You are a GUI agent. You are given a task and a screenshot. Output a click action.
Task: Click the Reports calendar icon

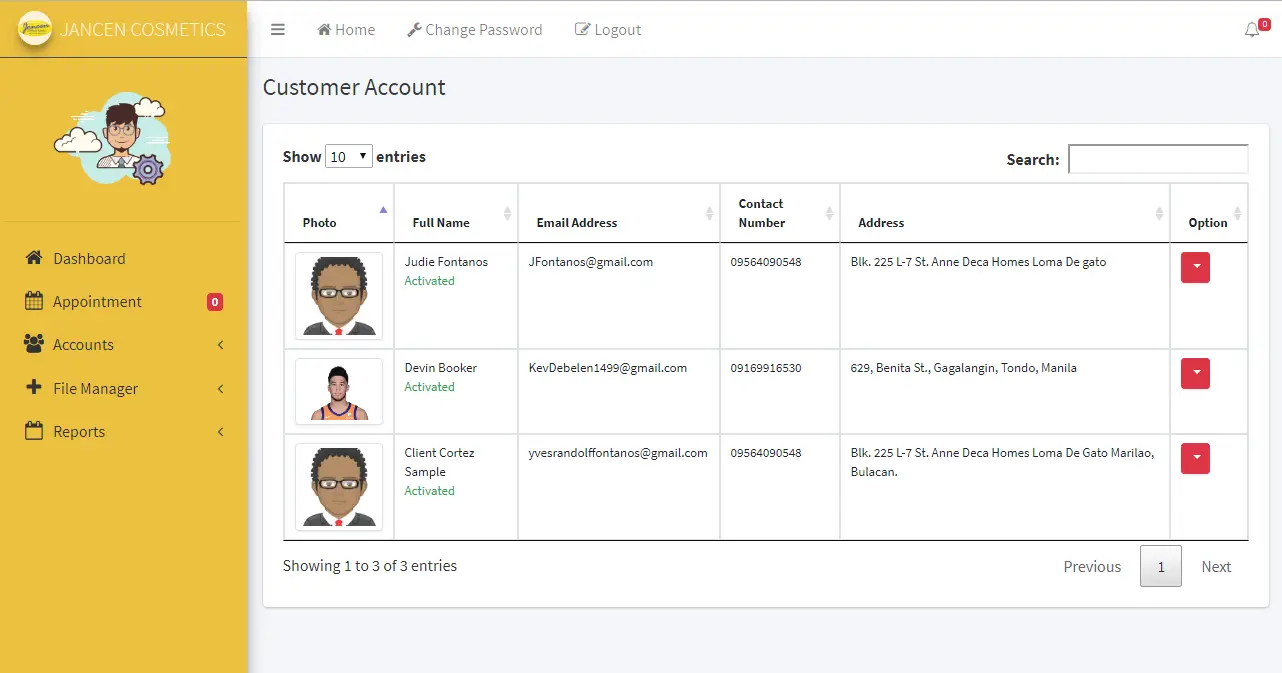(34, 431)
